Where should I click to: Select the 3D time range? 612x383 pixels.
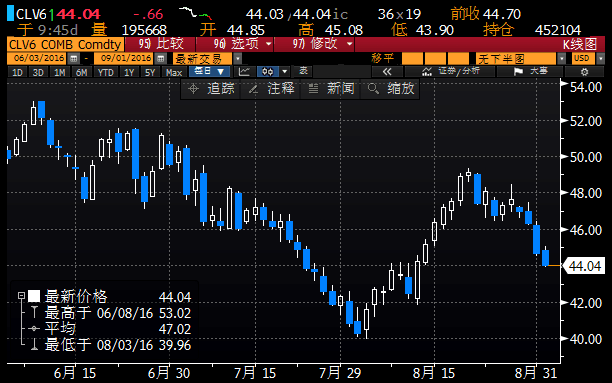pyautogui.click(x=38, y=72)
